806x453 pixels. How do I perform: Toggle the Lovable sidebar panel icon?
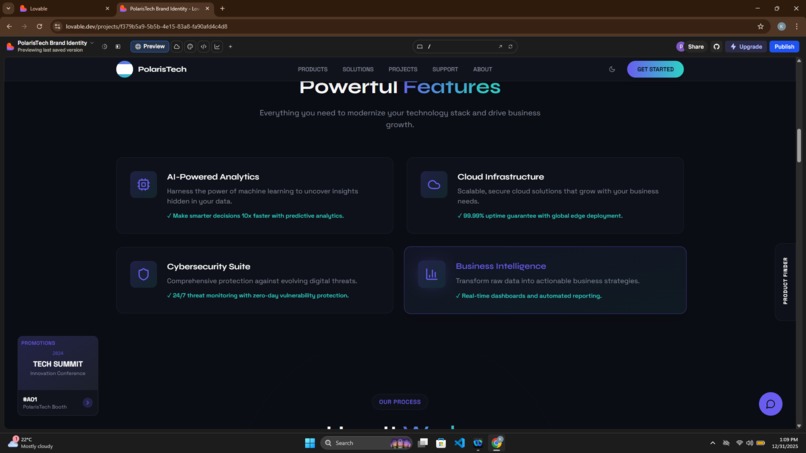pyautogui.click(x=118, y=46)
